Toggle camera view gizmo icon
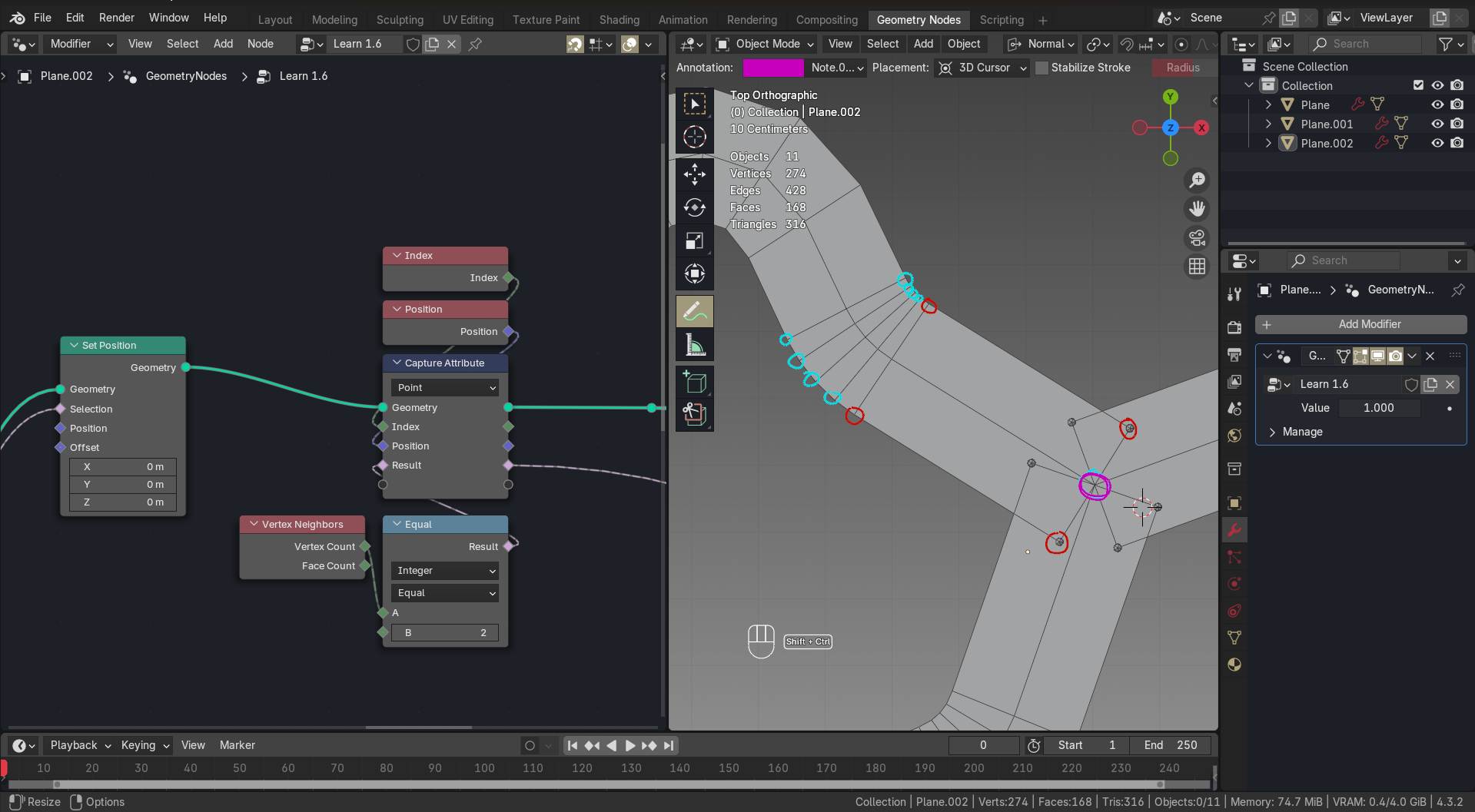 click(1197, 238)
